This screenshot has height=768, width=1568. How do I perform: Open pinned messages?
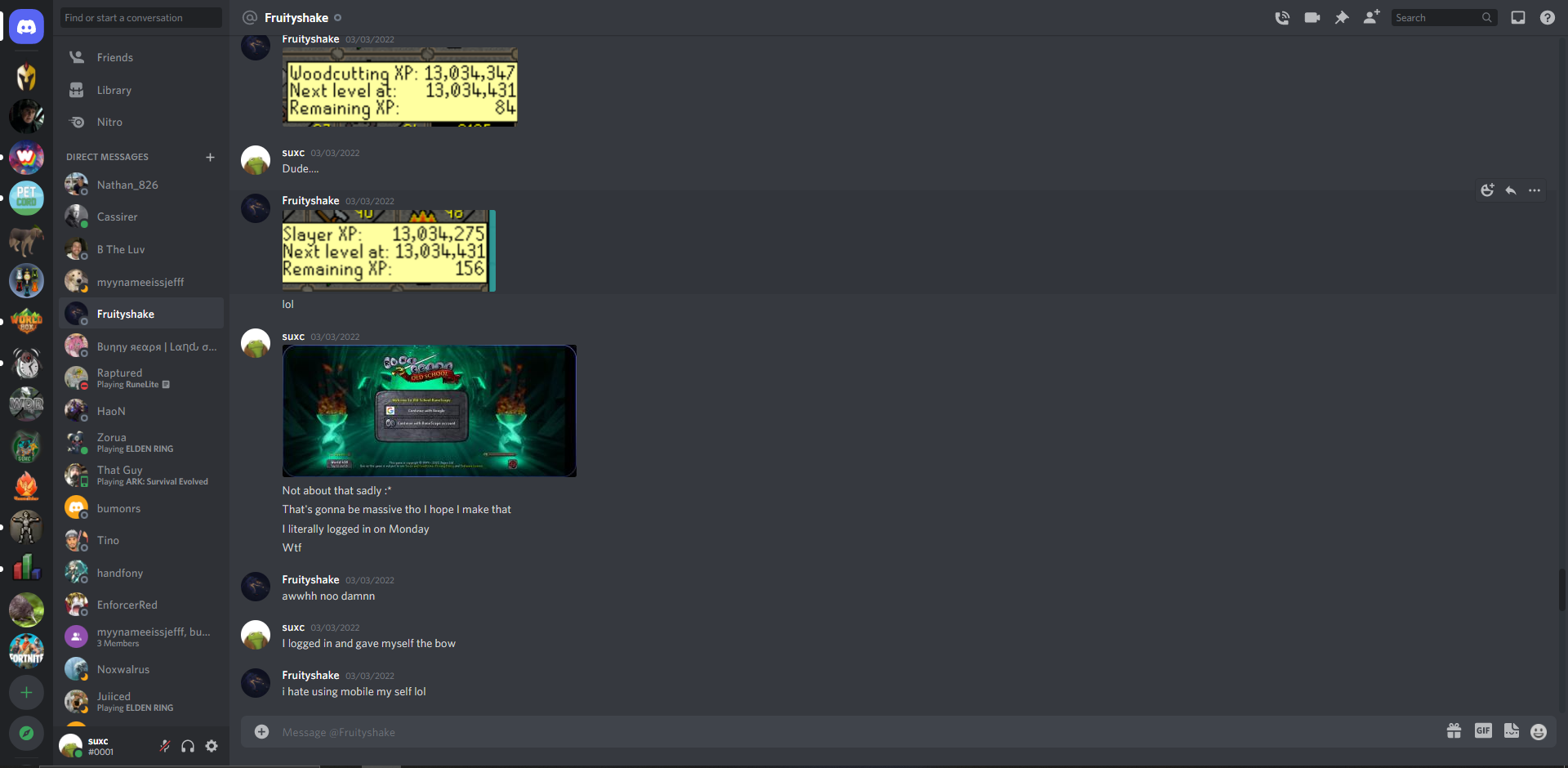[x=1342, y=17]
